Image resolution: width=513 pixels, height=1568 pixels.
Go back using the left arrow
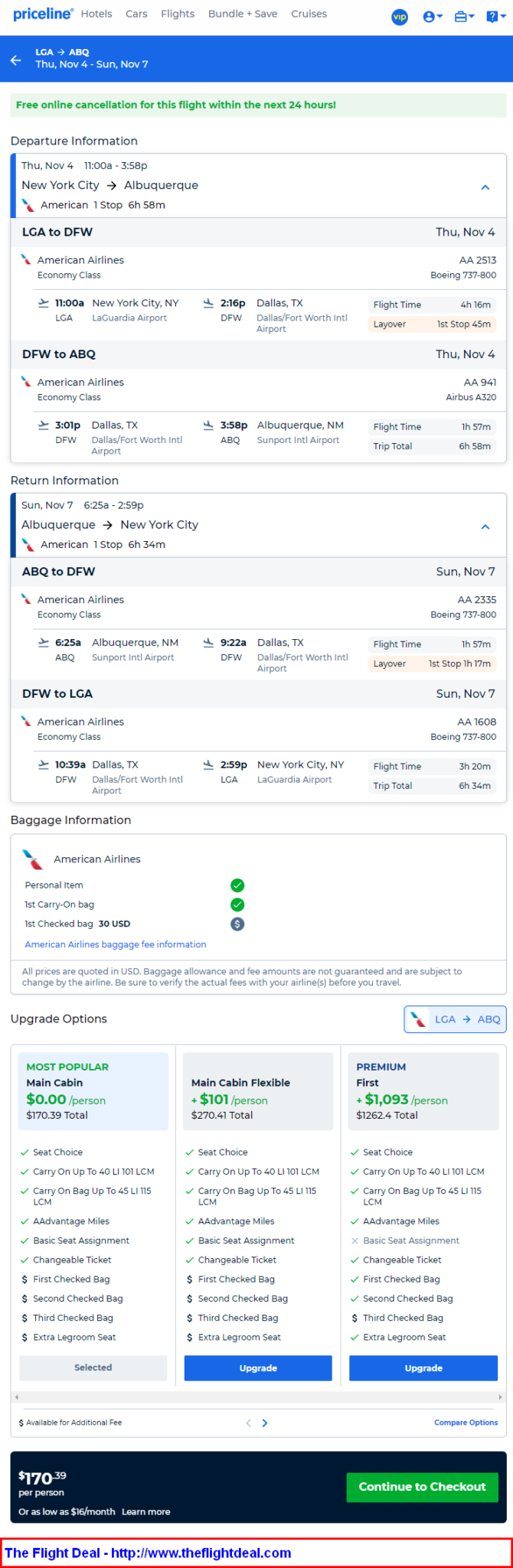point(16,59)
